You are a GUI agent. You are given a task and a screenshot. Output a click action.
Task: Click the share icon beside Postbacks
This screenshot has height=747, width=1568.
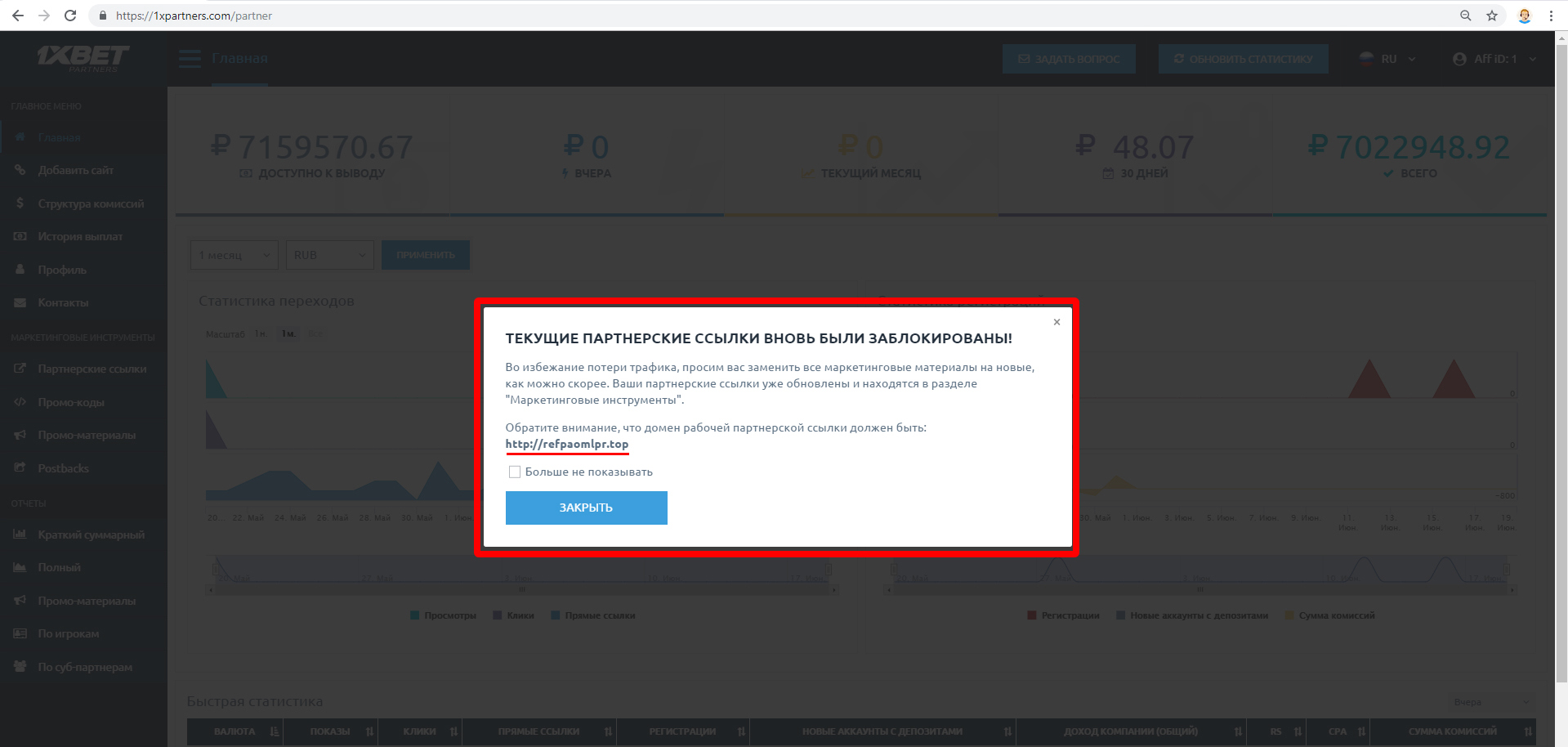(20, 467)
